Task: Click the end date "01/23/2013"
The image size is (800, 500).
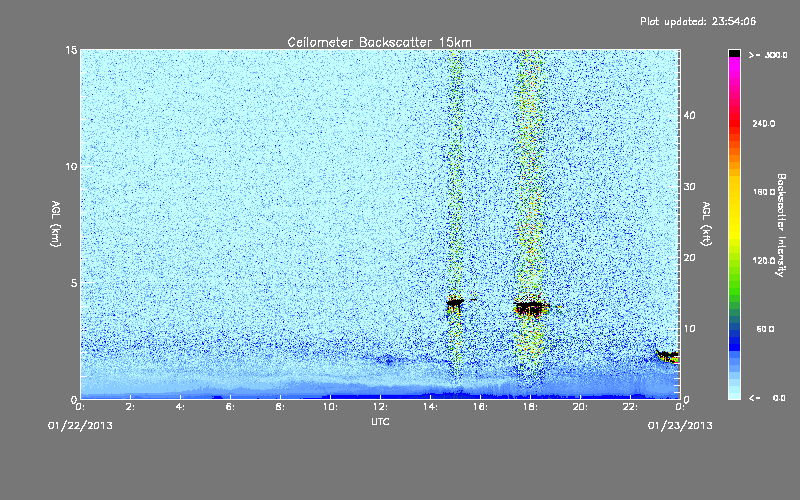Action: click(x=680, y=426)
